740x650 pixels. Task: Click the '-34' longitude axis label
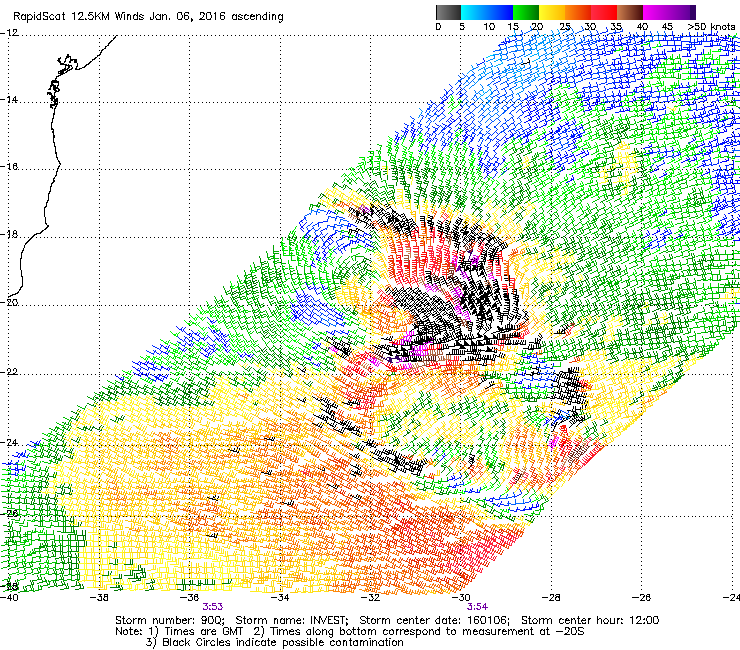pyautogui.click(x=280, y=598)
